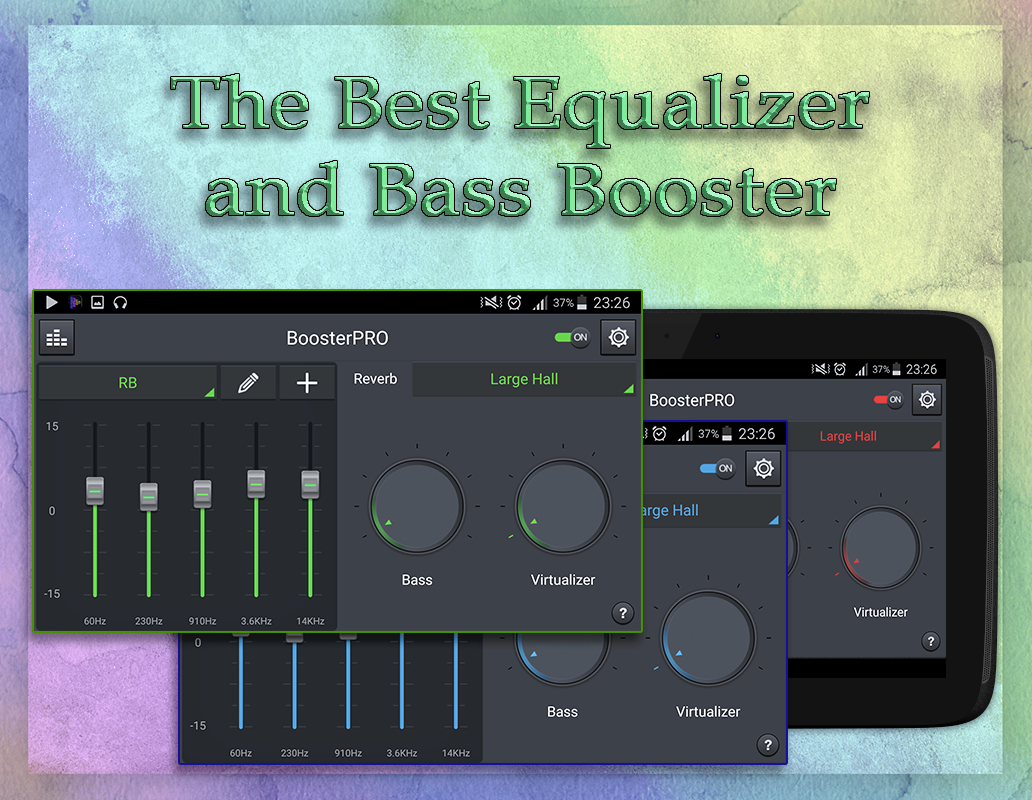
Task: Tap headphones icon in green window status bar
Action: (120, 303)
